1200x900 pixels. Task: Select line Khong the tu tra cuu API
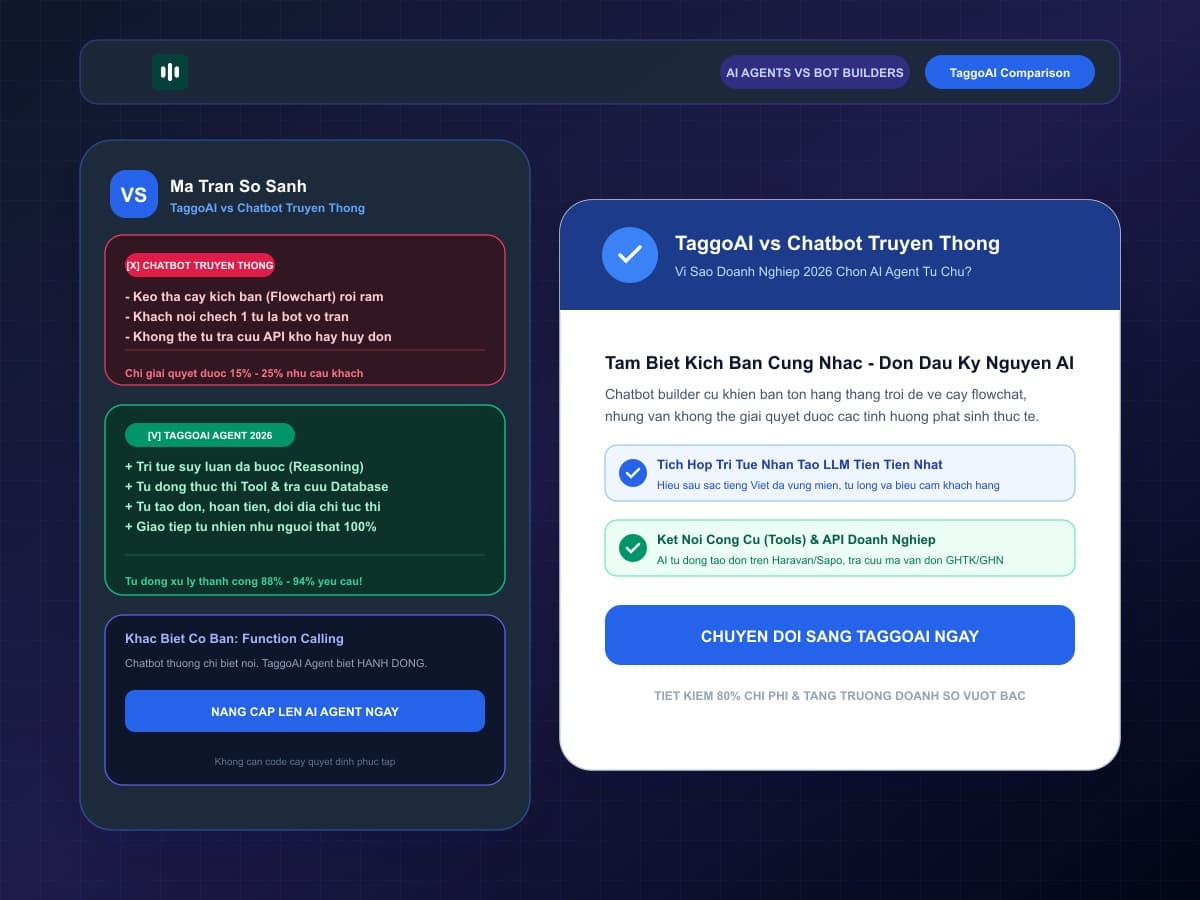coord(258,336)
